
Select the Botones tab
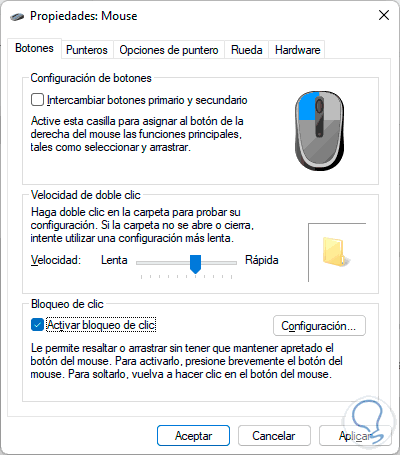coord(34,48)
